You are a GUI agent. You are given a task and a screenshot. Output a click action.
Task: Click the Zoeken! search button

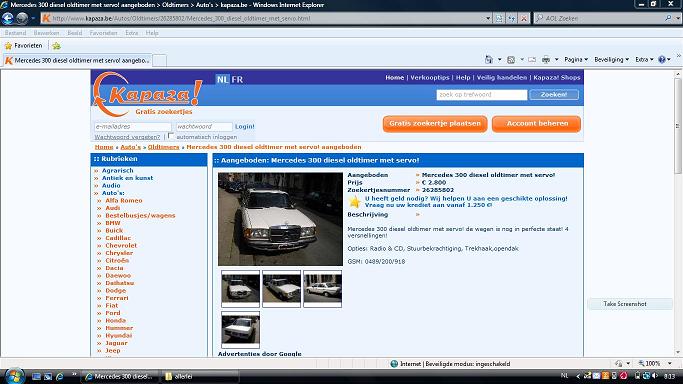554,94
